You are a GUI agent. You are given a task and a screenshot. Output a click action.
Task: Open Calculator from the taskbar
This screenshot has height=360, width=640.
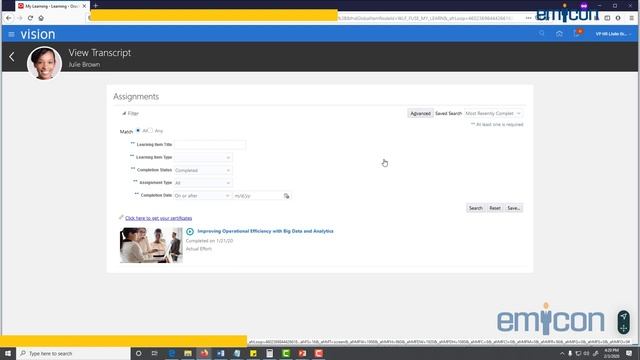(x=269, y=353)
